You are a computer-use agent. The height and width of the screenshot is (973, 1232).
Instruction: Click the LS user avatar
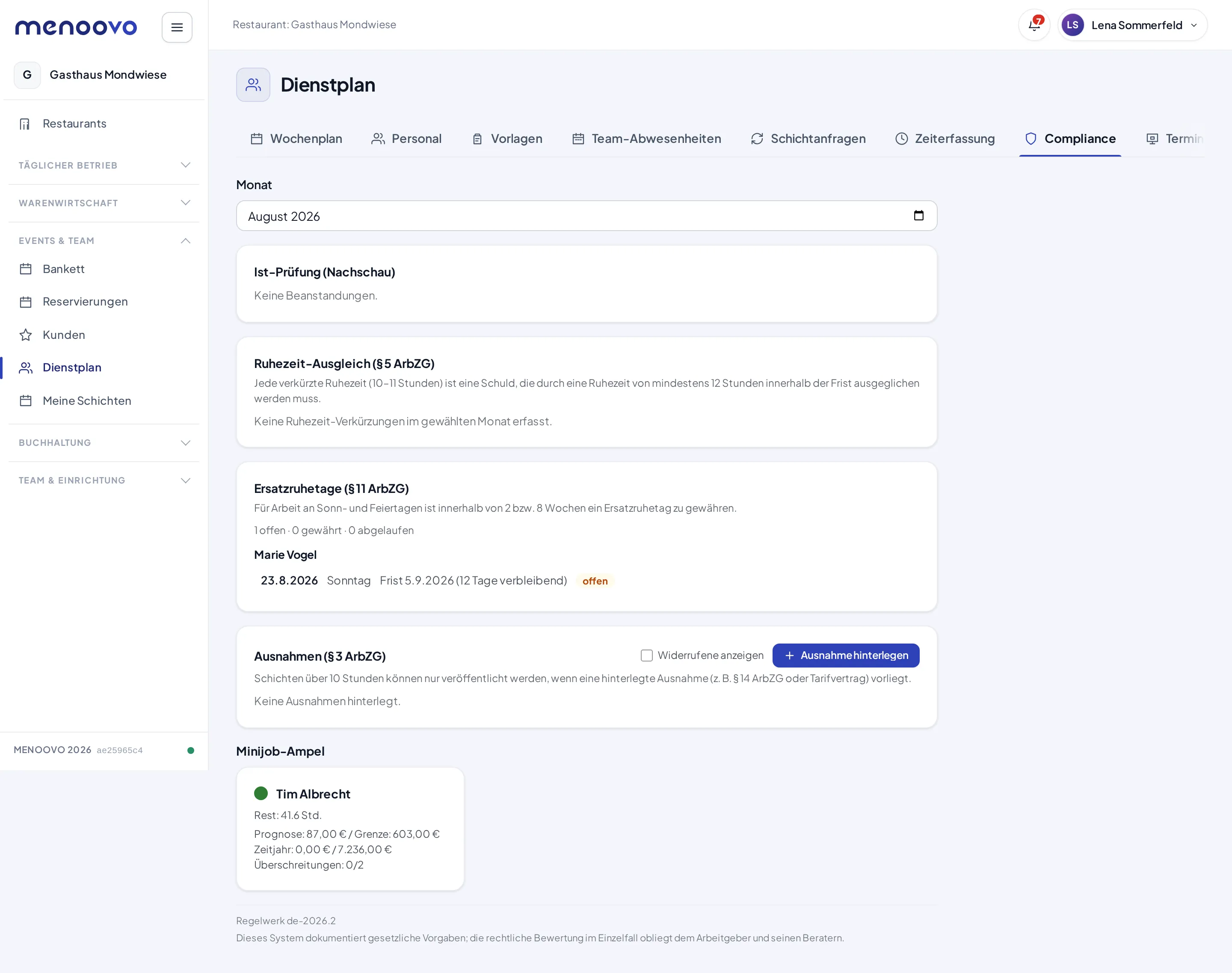tap(1072, 25)
